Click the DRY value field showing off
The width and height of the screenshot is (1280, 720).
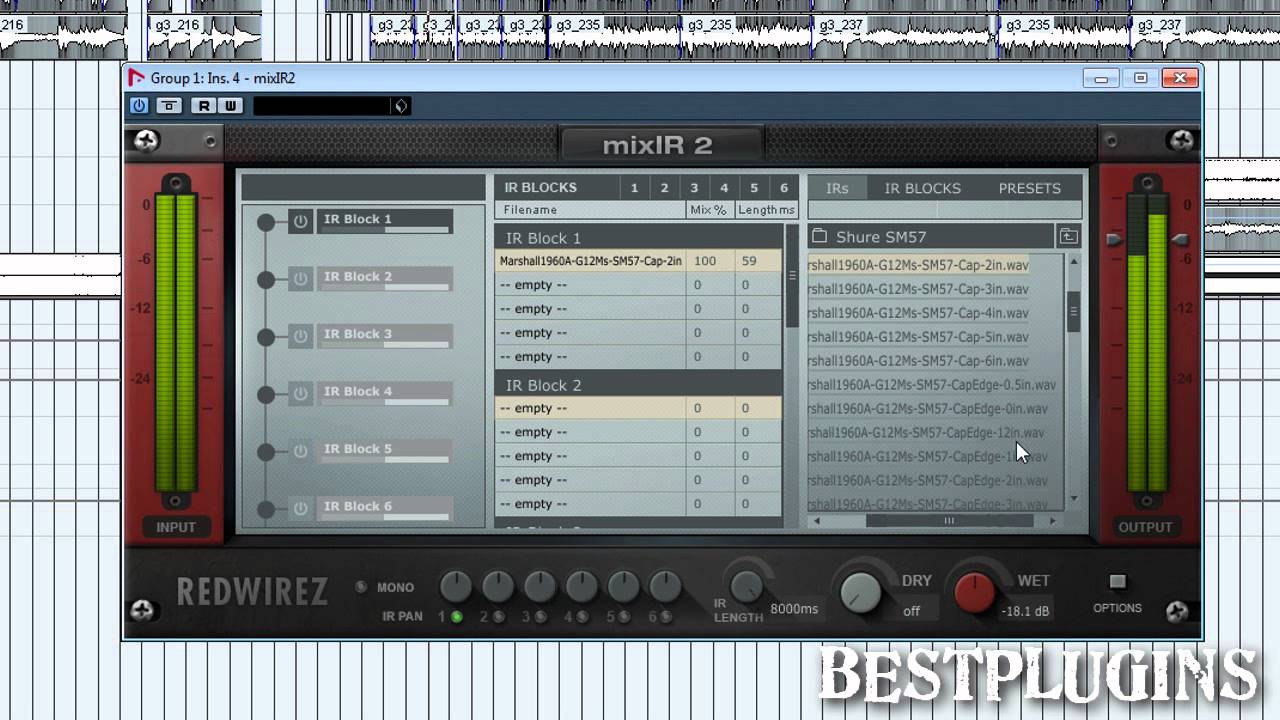click(912, 611)
